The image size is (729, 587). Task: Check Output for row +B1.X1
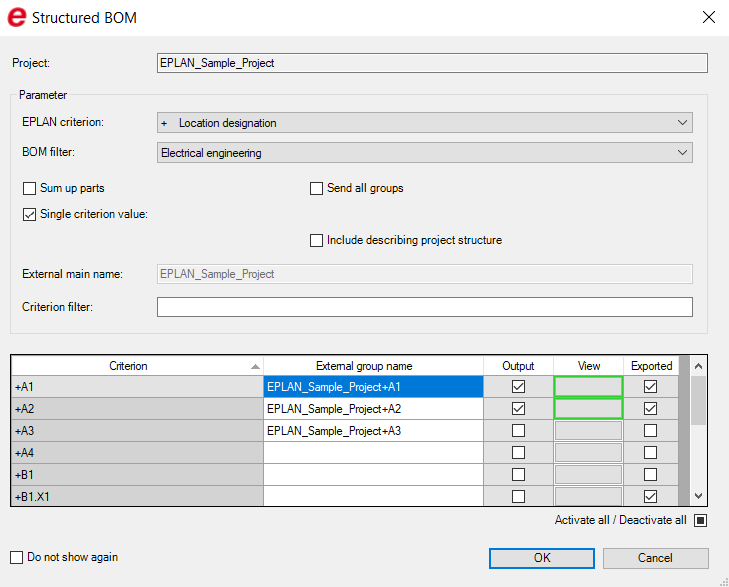pyautogui.click(x=518, y=496)
